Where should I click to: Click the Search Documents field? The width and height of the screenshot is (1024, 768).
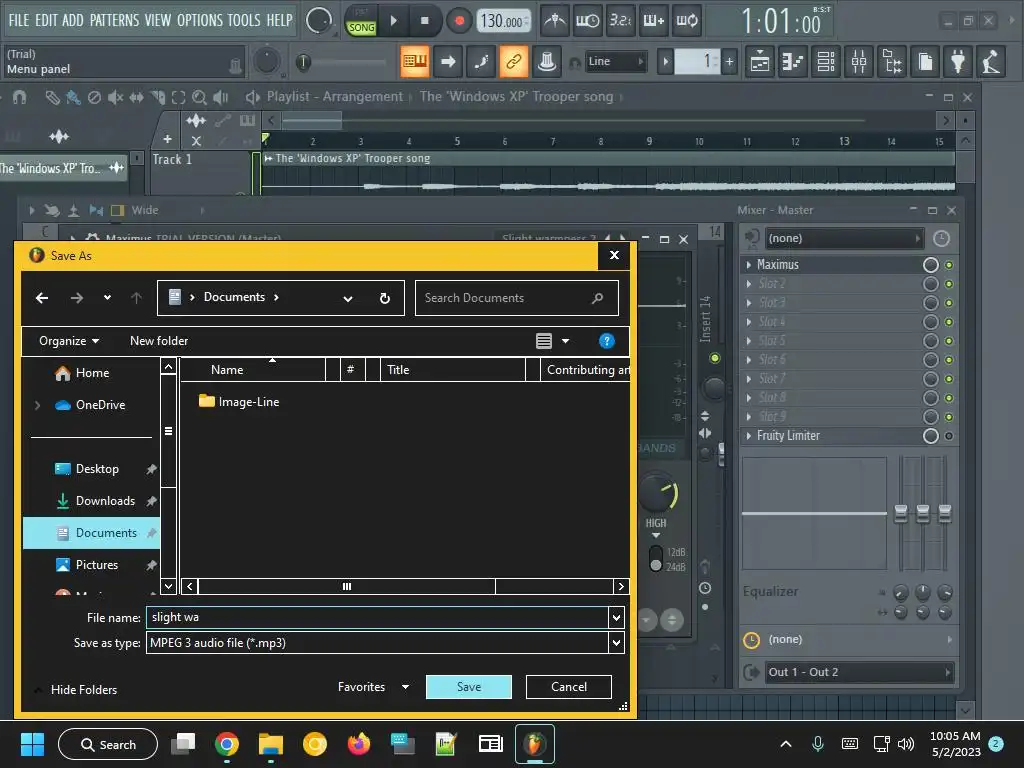pyautogui.click(x=516, y=298)
